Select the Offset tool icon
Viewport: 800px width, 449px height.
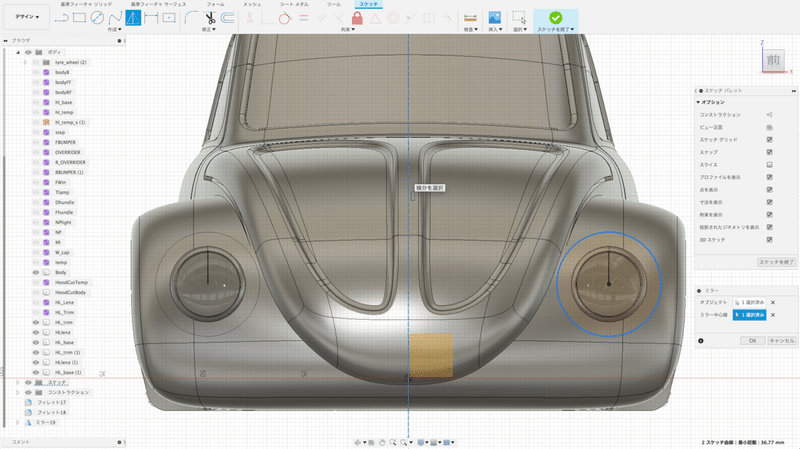point(228,18)
